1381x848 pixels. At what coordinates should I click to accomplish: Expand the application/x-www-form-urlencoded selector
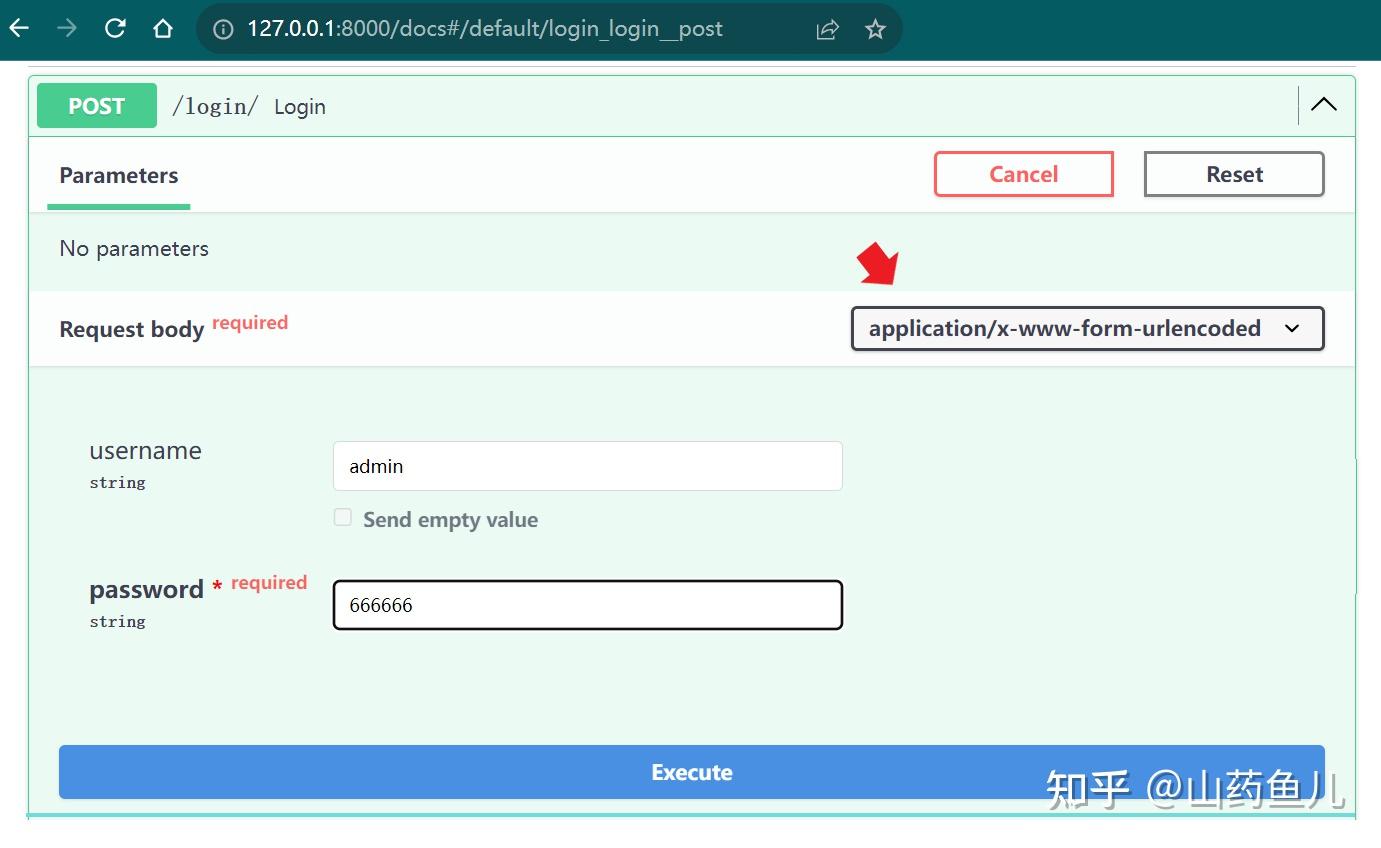[x=1087, y=328]
